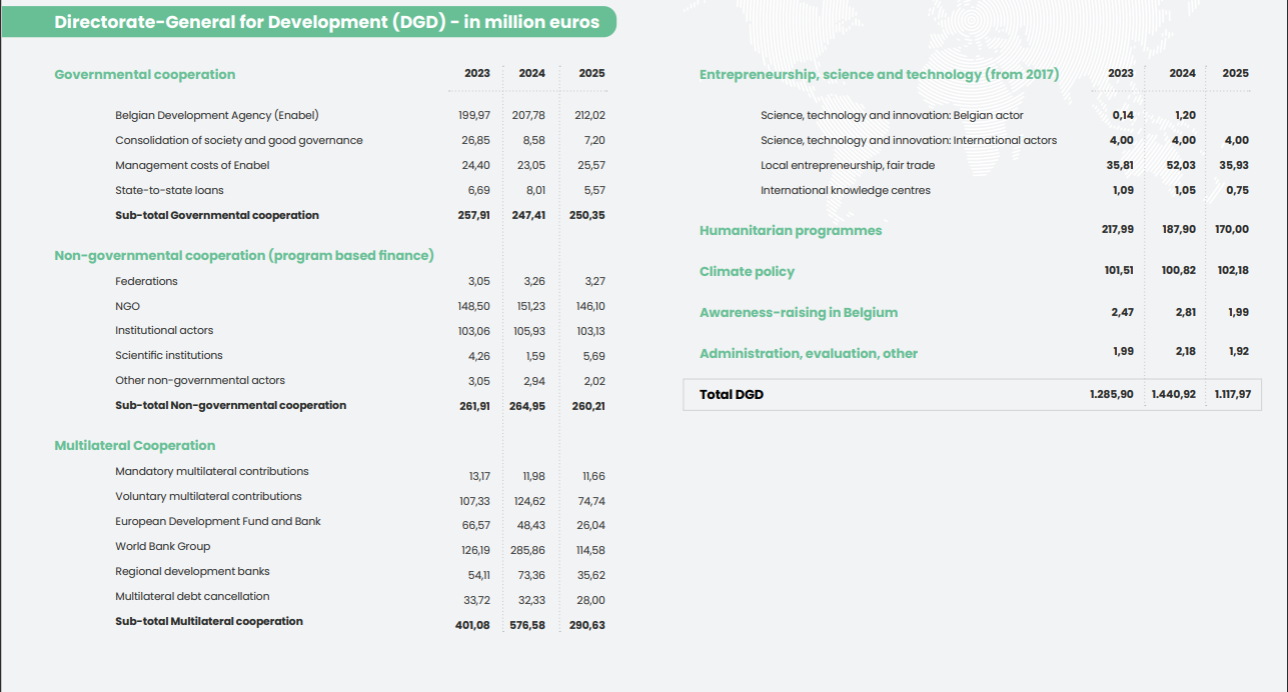The width and height of the screenshot is (1288, 692).
Task: Click "Sub-total Governmental cooperation" label
Action: [217, 215]
